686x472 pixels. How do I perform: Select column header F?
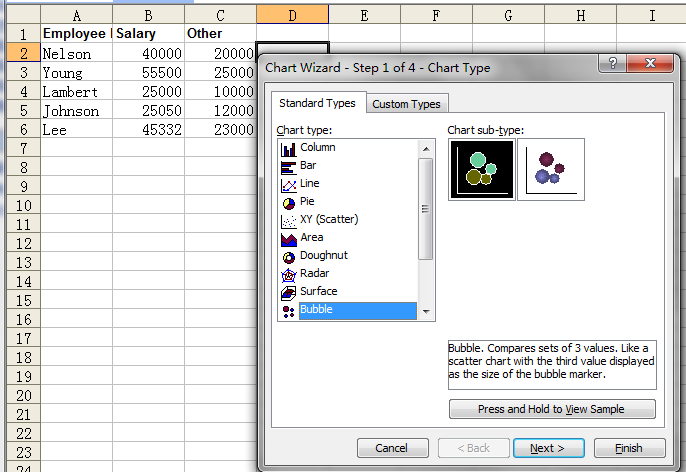tap(436, 16)
